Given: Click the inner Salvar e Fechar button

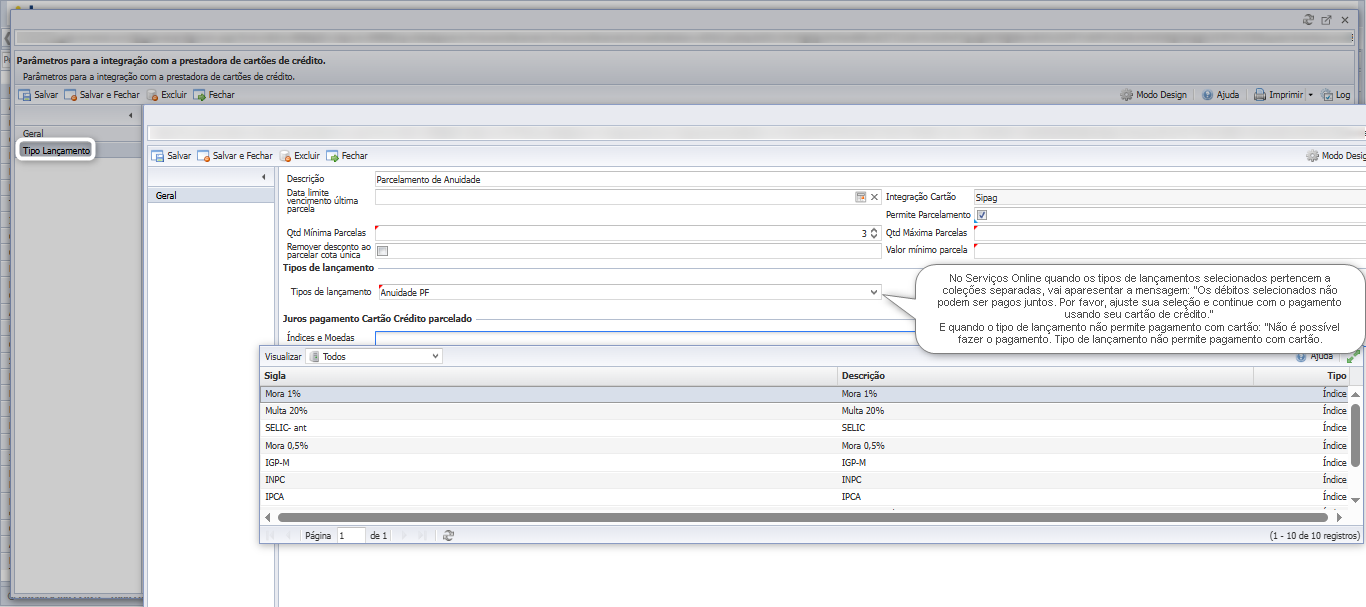Looking at the screenshot, I should [234, 156].
